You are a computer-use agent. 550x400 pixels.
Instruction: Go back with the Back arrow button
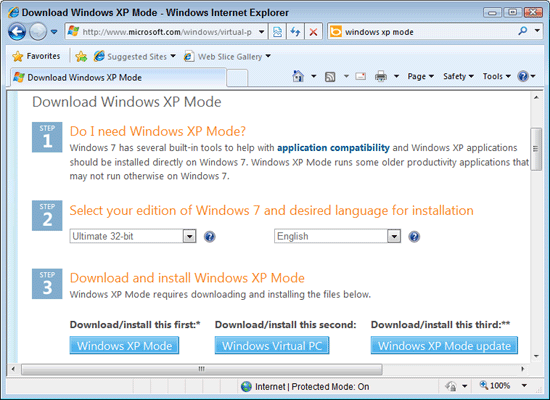click(17, 32)
